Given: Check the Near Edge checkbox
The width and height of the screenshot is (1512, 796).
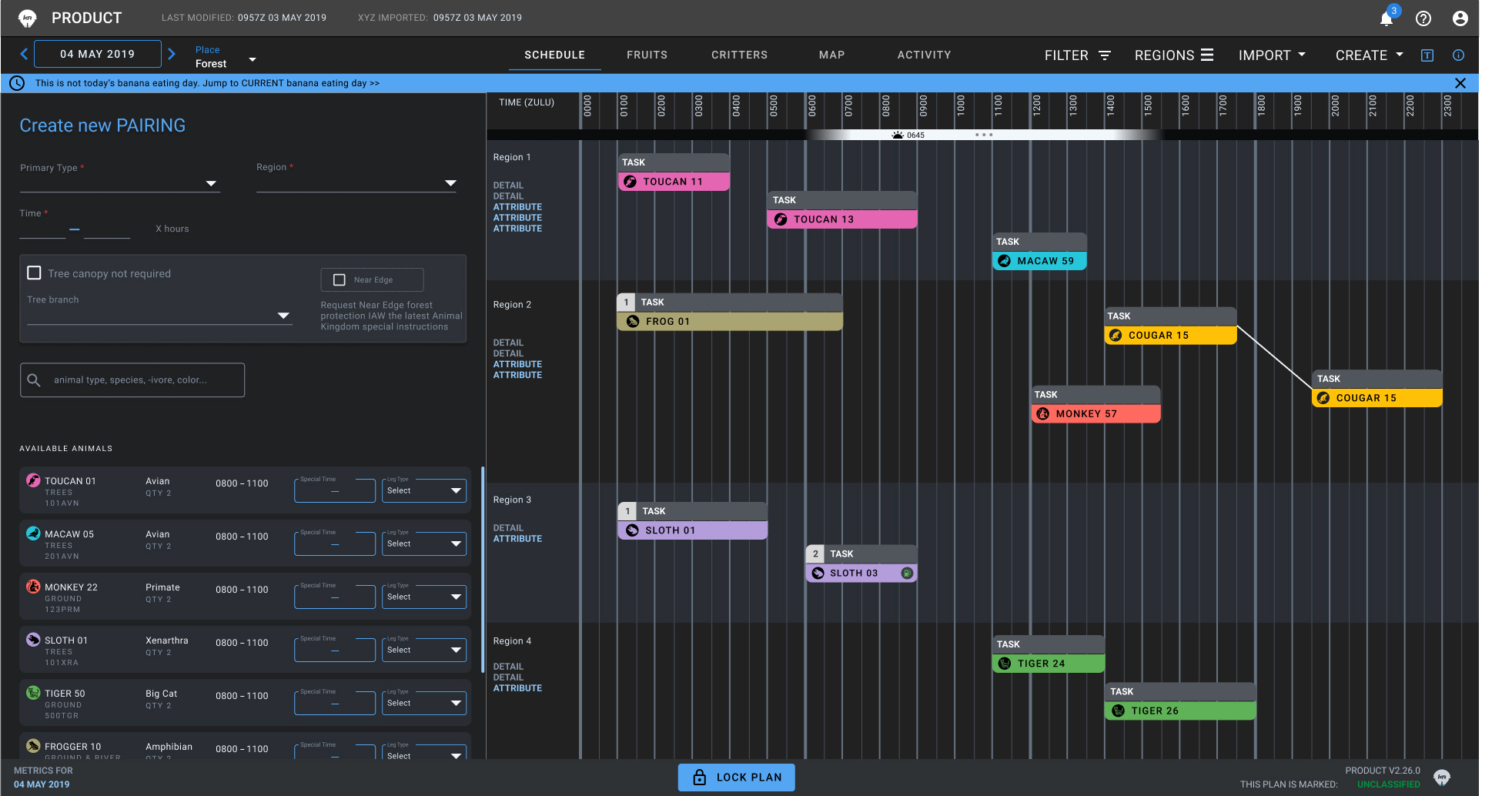Looking at the screenshot, I should pos(339,279).
